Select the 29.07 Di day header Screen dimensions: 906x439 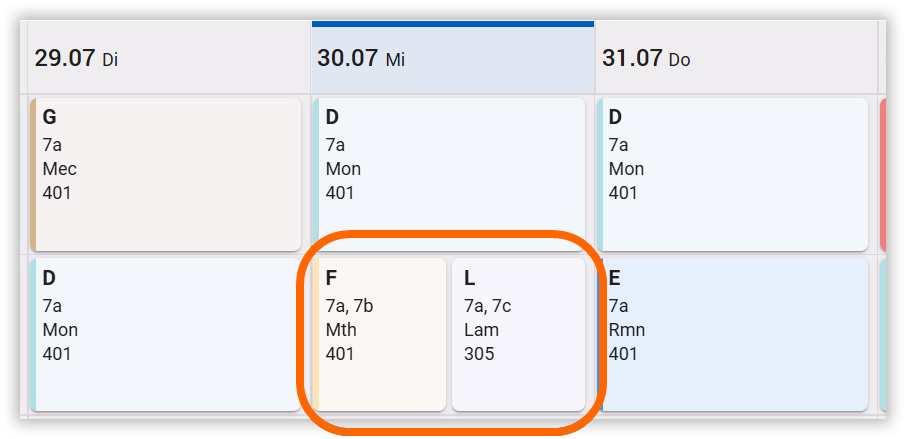click(76, 58)
